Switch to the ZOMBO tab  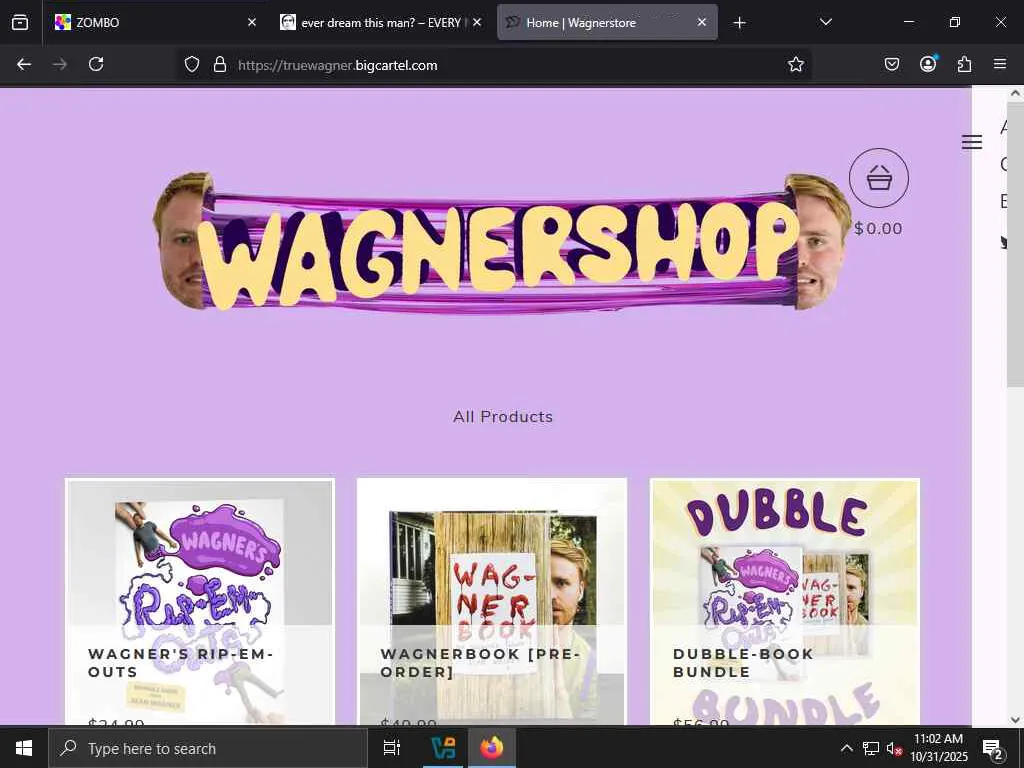point(155,23)
